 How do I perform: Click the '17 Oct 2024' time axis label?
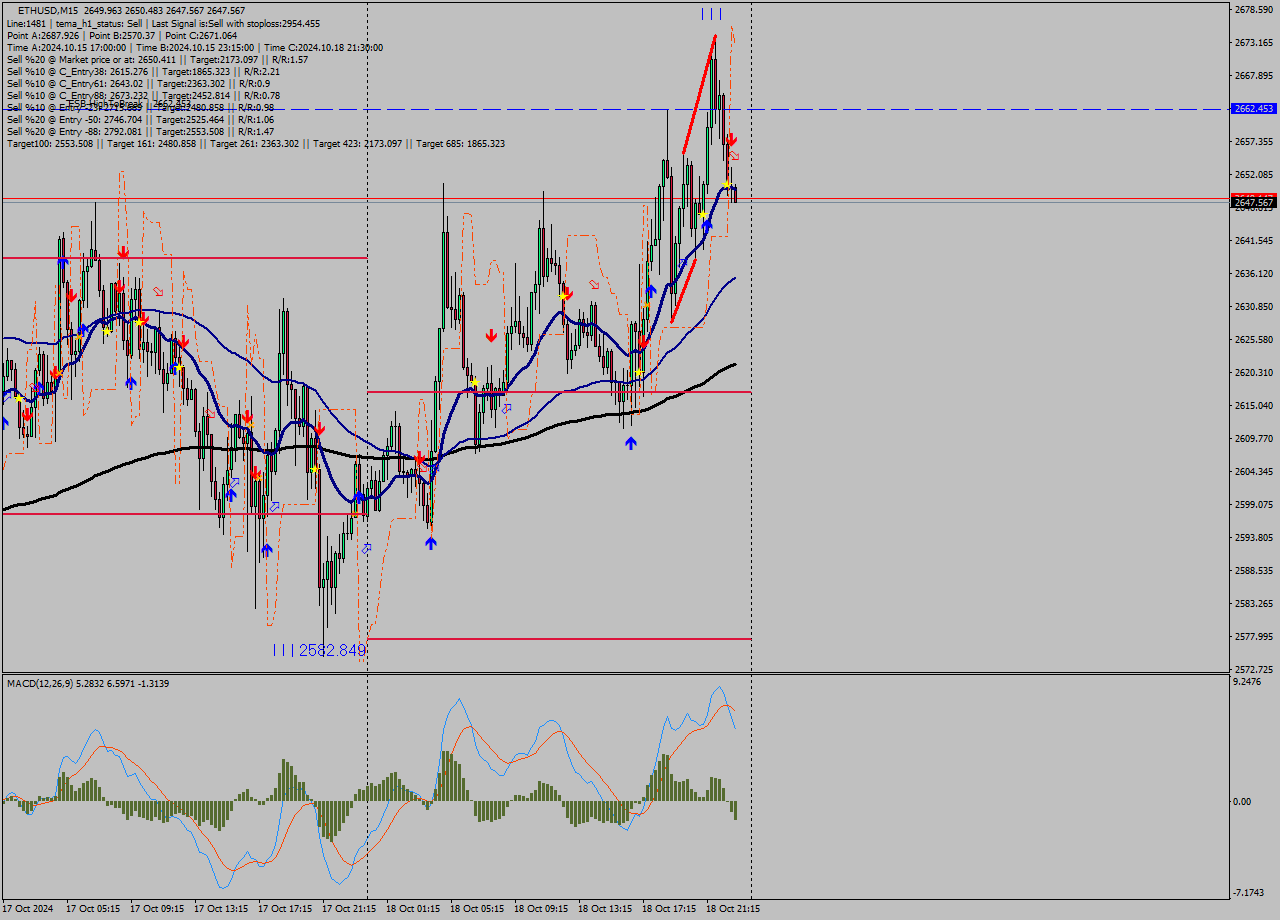28,910
